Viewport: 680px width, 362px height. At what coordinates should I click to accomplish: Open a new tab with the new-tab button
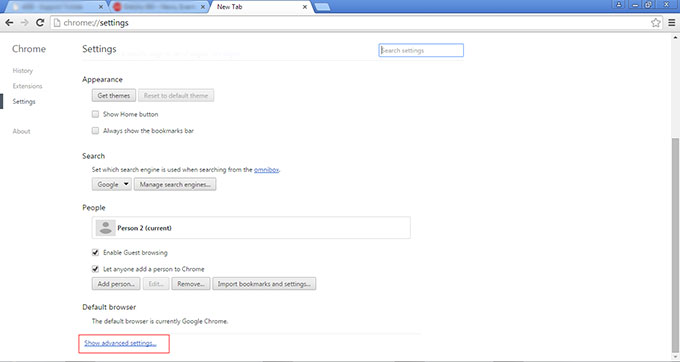pos(322,7)
